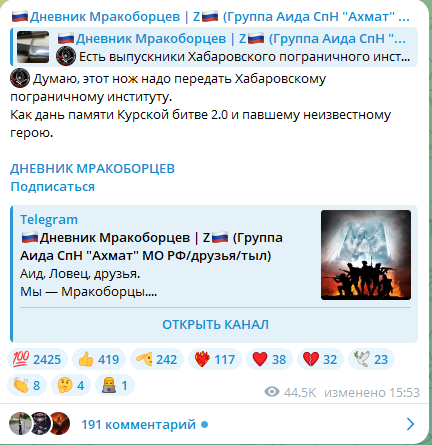Open the ДНЕВНИК МРАКОБОРЦЕВ link
The image size is (432, 445).
coord(92,169)
